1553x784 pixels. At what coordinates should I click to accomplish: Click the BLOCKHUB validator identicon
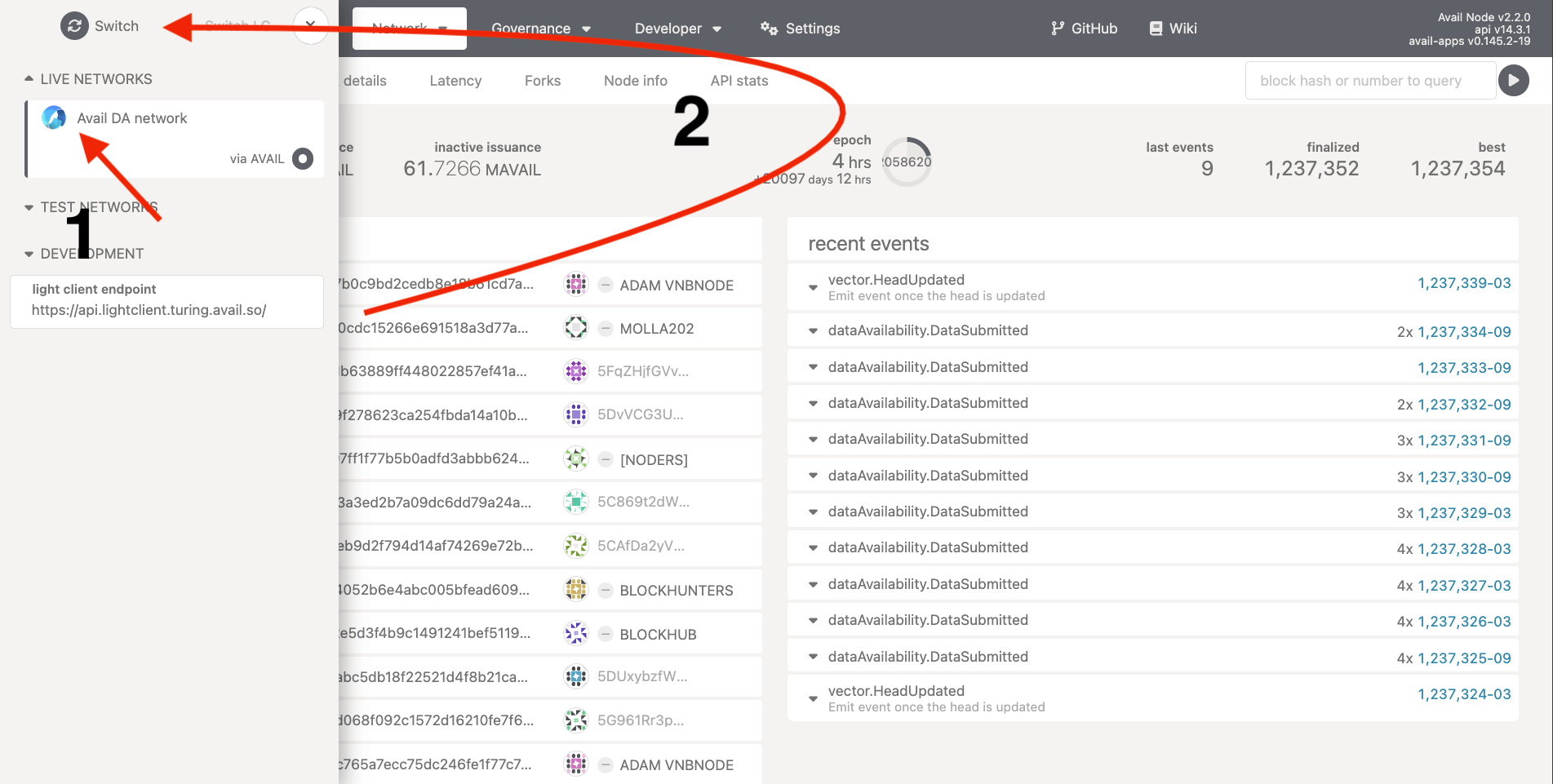point(576,634)
